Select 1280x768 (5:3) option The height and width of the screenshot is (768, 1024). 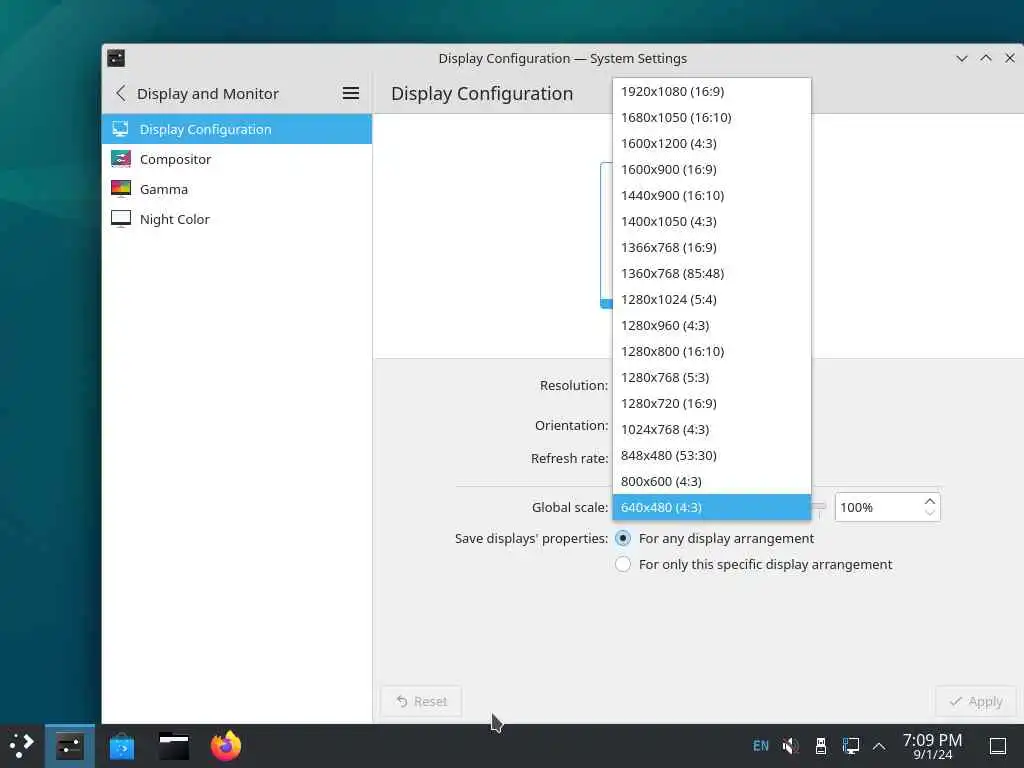(712, 377)
